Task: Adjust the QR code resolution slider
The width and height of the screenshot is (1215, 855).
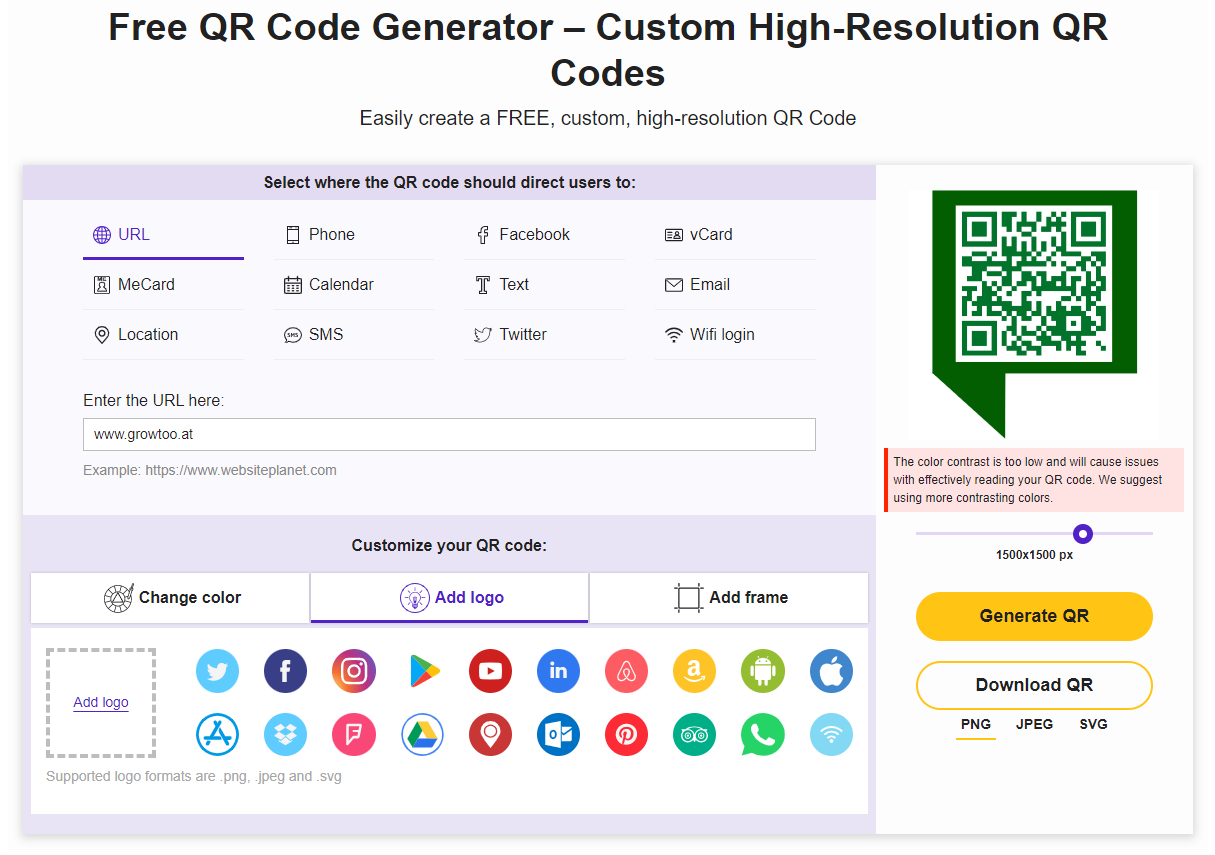Action: pos(1083,535)
